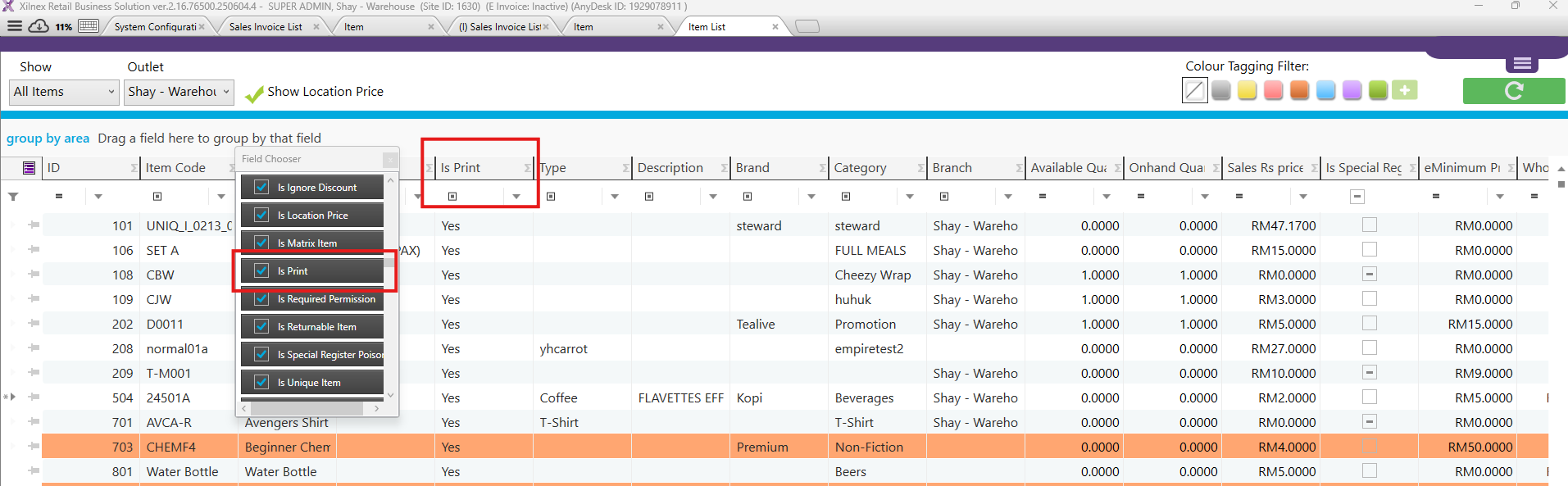This screenshot has height=486, width=1568.
Task: Click the group by area link
Action: (48, 139)
